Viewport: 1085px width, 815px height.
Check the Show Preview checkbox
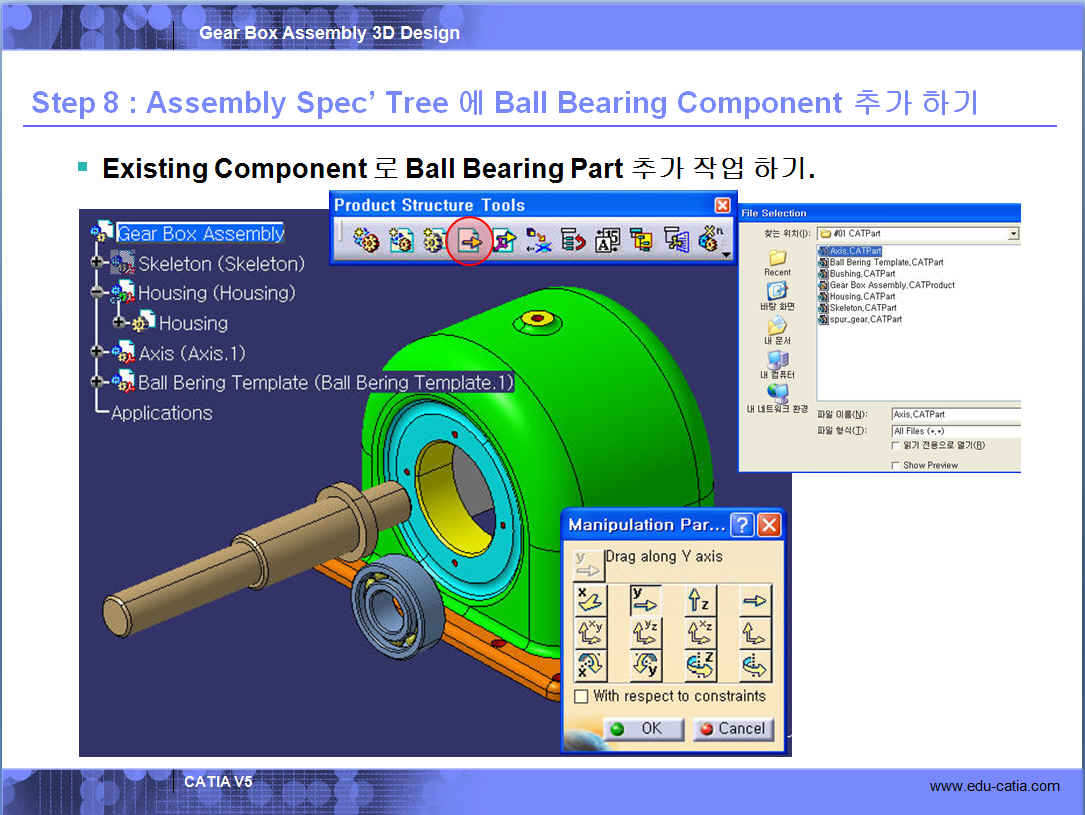[x=895, y=465]
